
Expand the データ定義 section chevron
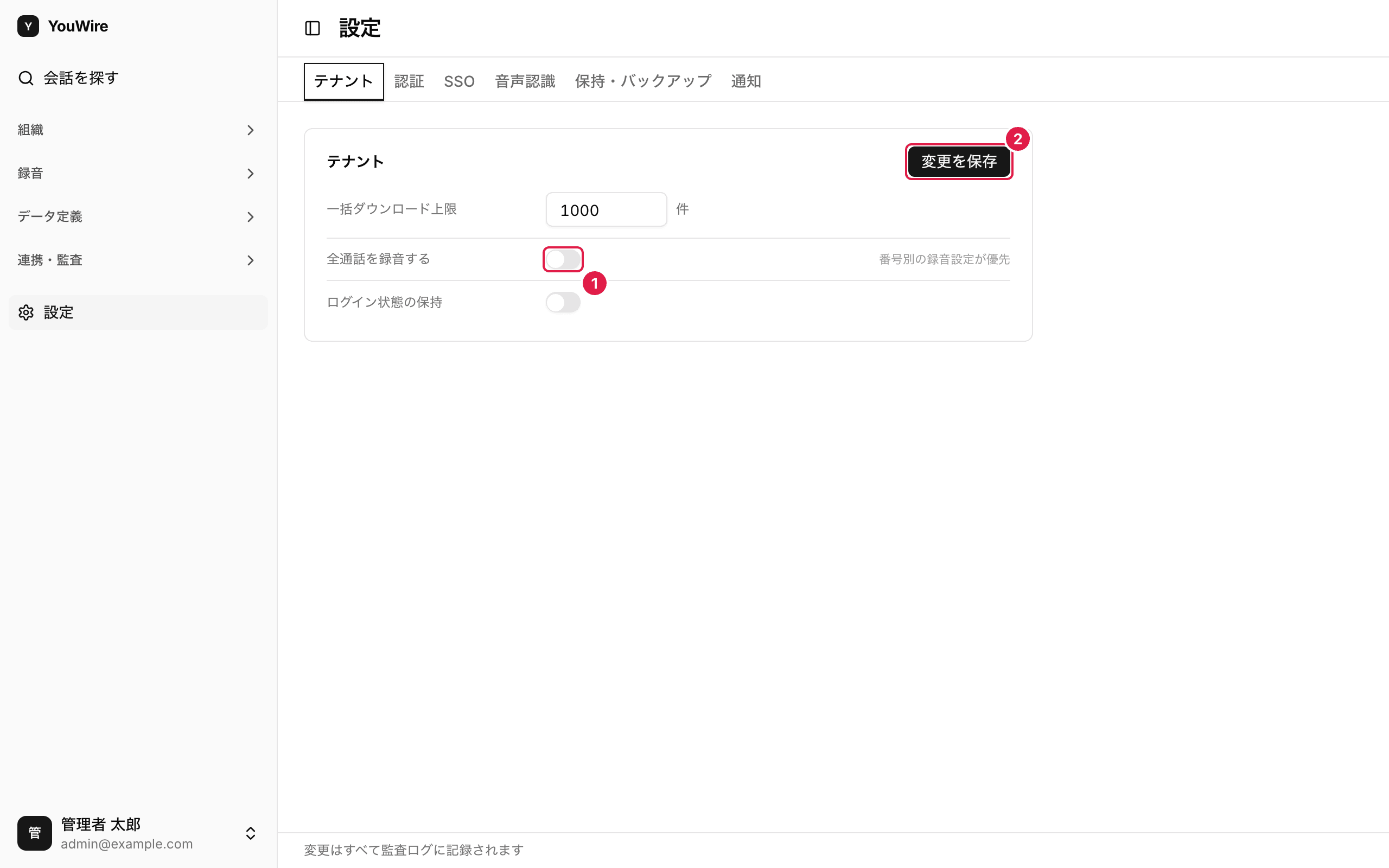[251, 217]
